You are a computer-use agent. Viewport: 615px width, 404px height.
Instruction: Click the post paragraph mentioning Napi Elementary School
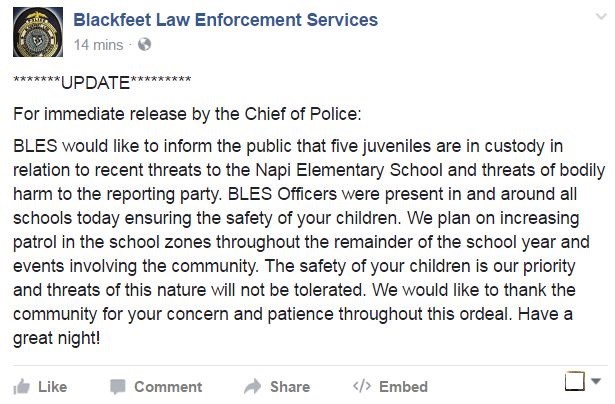click(x=309, y=242)
